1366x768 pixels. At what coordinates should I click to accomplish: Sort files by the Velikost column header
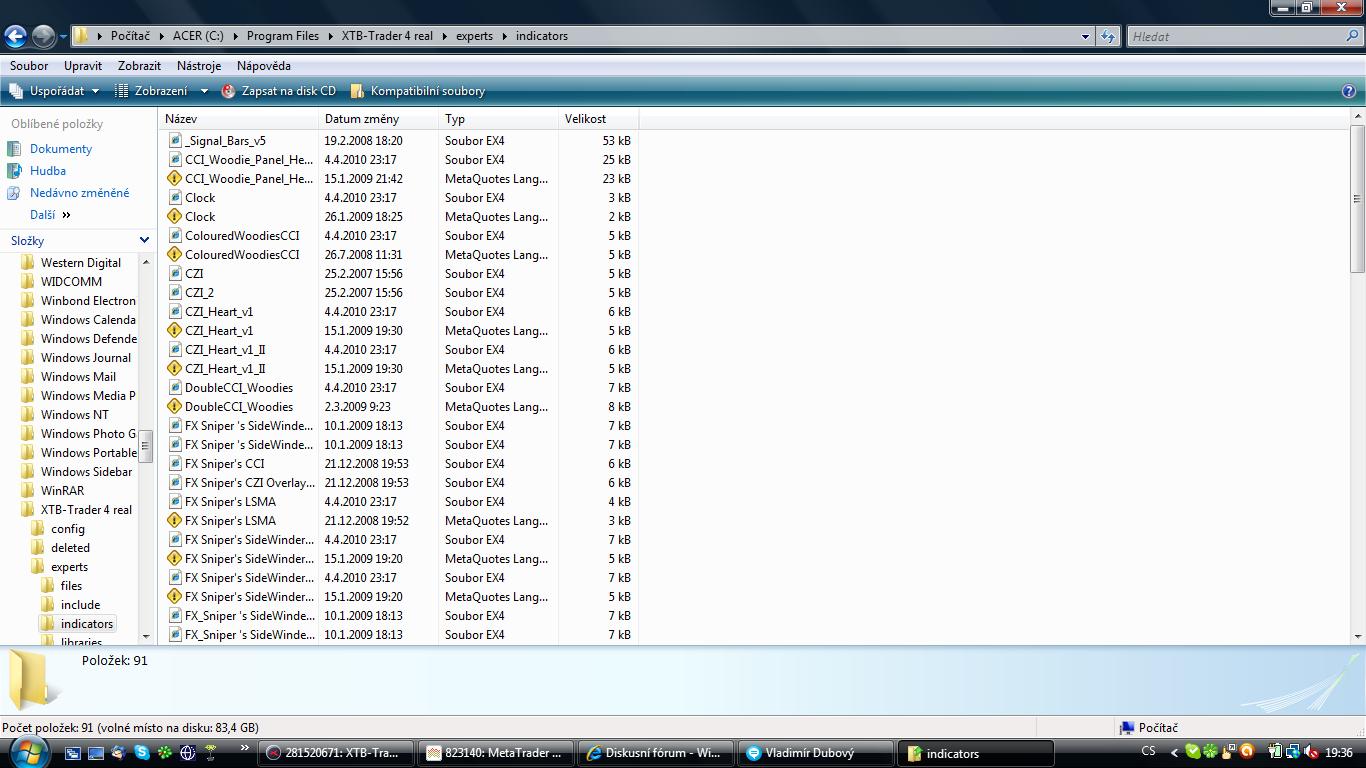tap(598, 119)
